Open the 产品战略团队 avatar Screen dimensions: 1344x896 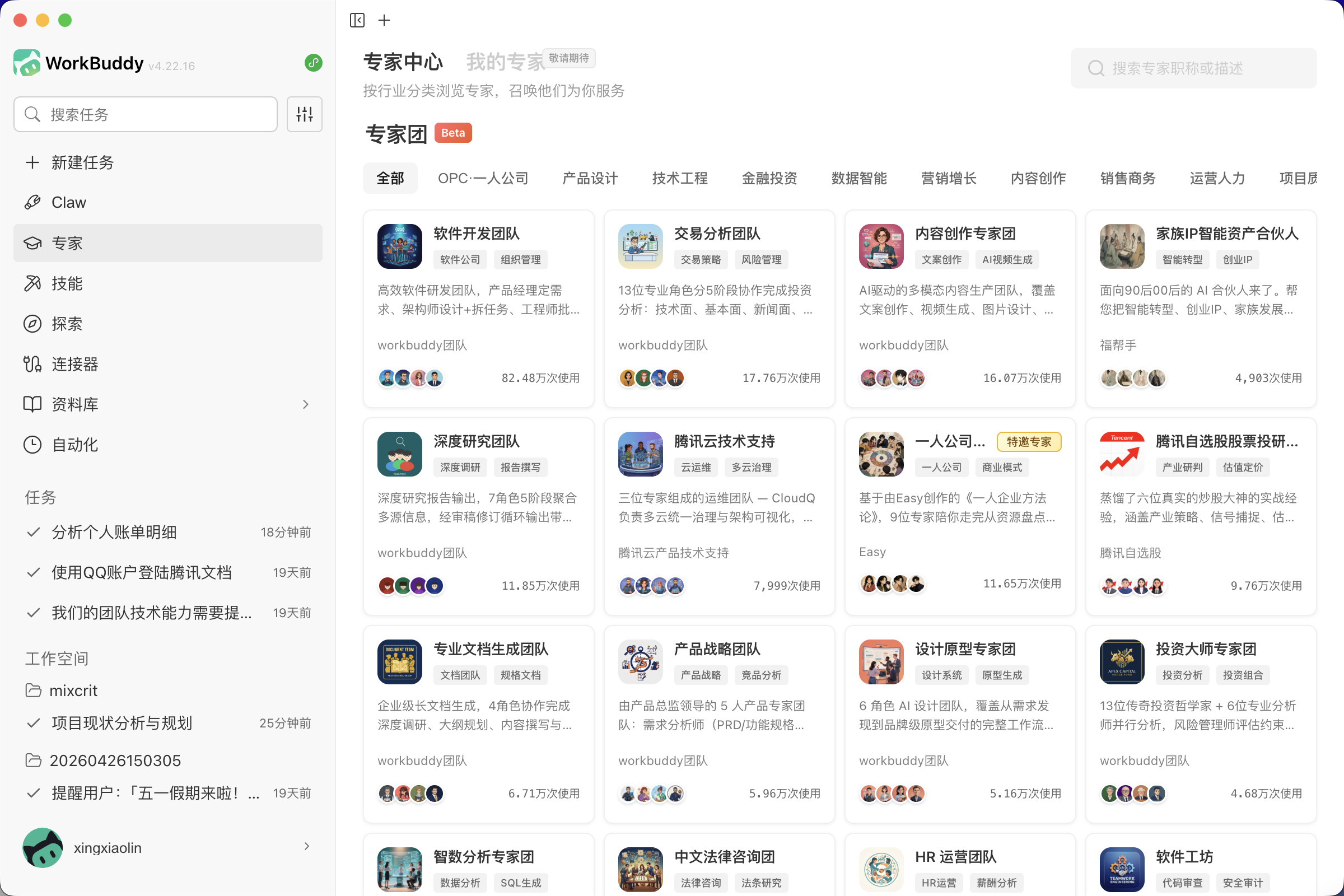[x=641, y=662]
